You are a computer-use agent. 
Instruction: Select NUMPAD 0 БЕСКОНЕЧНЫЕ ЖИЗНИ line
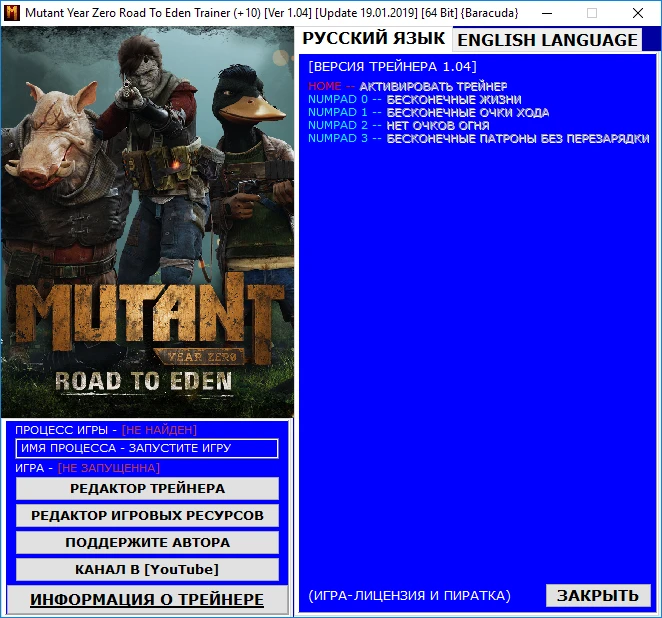[x=415, y=100]
